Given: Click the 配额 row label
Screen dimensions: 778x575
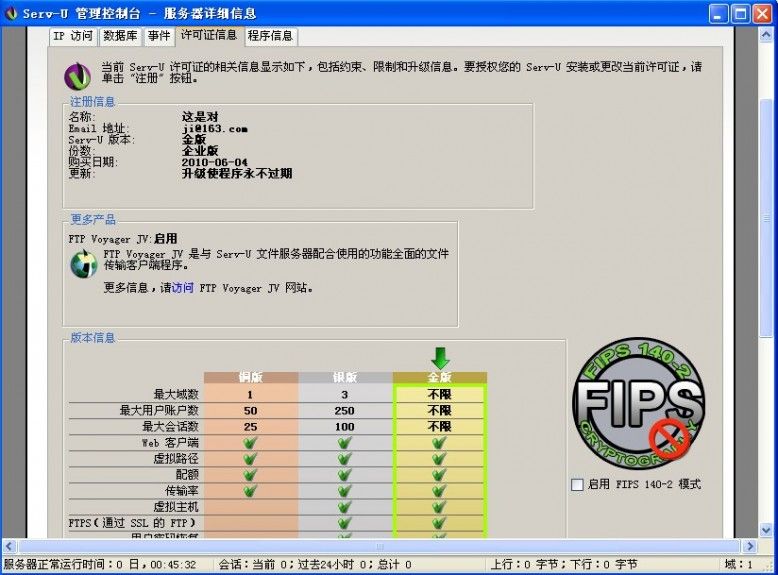Looking at the screenshot, I should pos(188,475).
